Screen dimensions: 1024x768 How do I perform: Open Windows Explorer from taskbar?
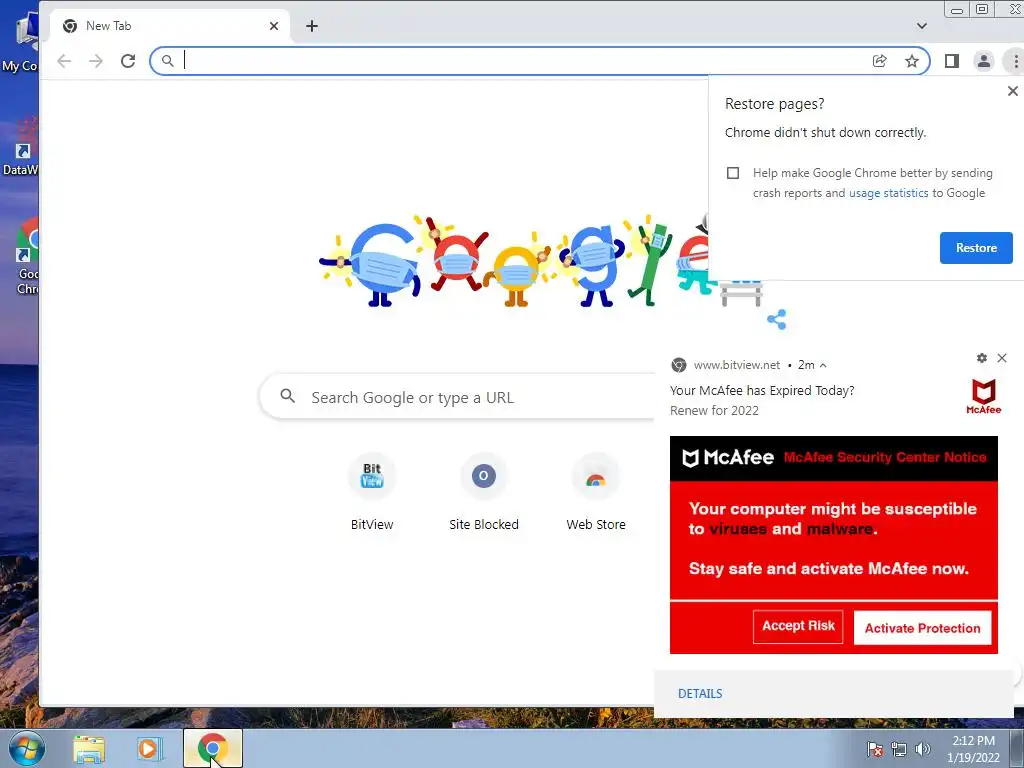click(x=89, y=749)
